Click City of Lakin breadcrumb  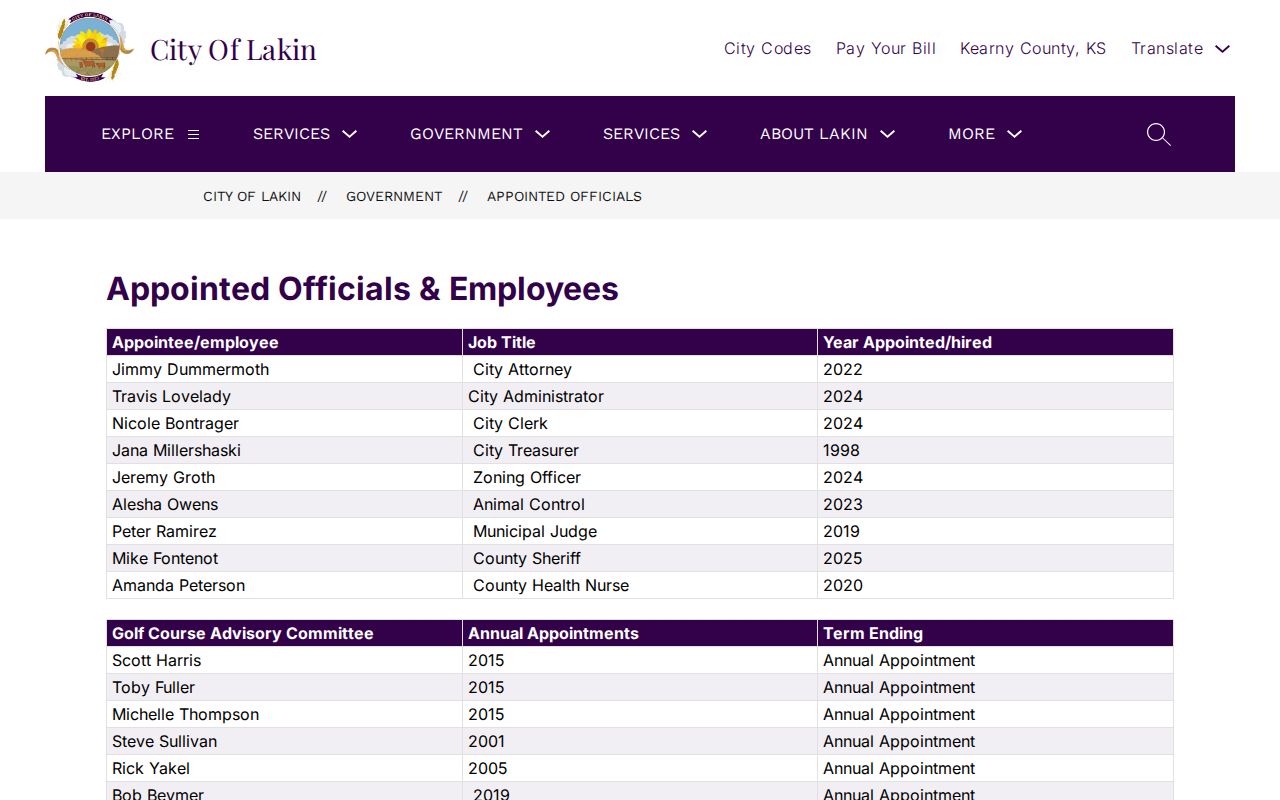pos(252,196)
